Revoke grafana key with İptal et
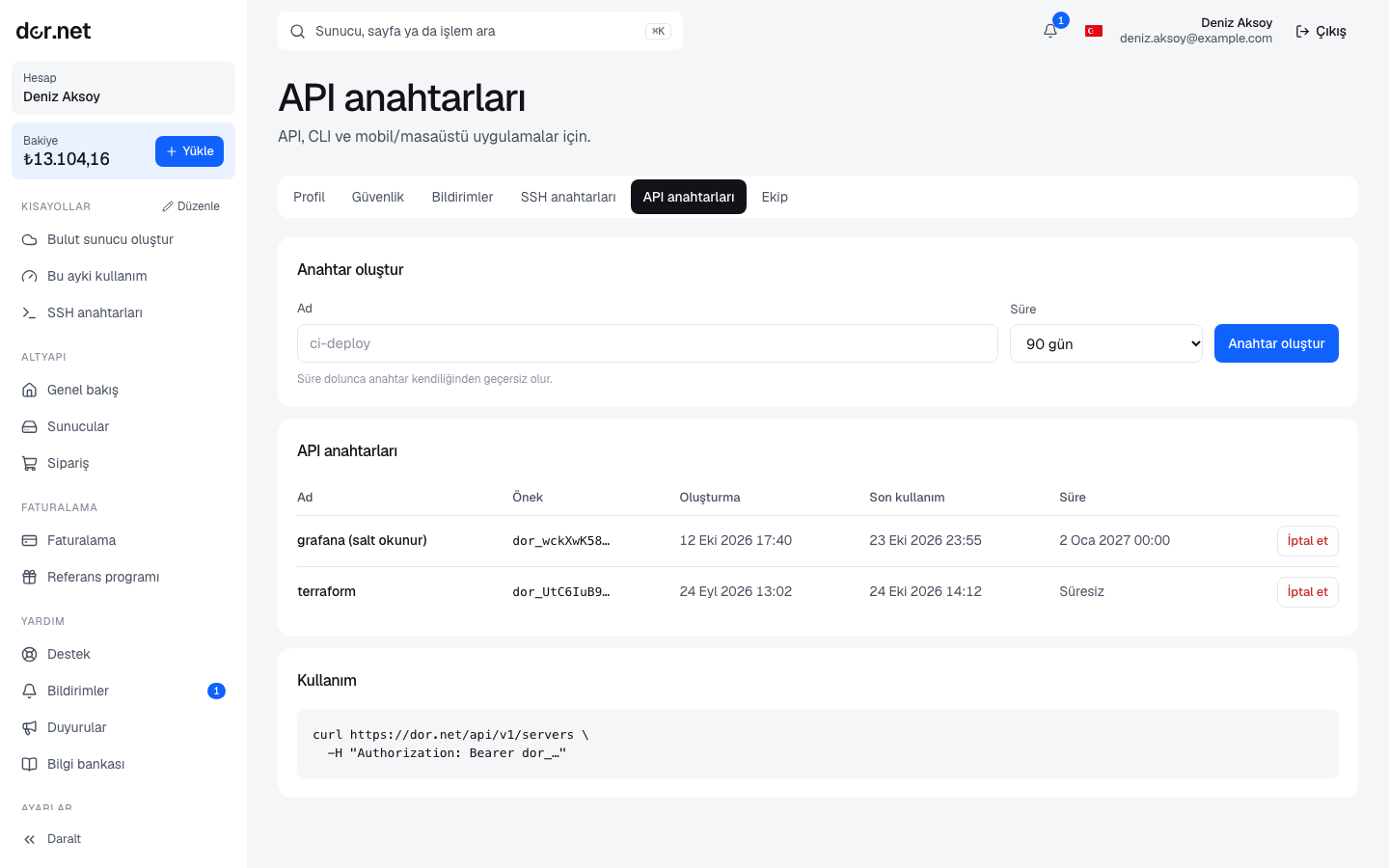The image size is (1389, 868). [x=1308, y=541]
